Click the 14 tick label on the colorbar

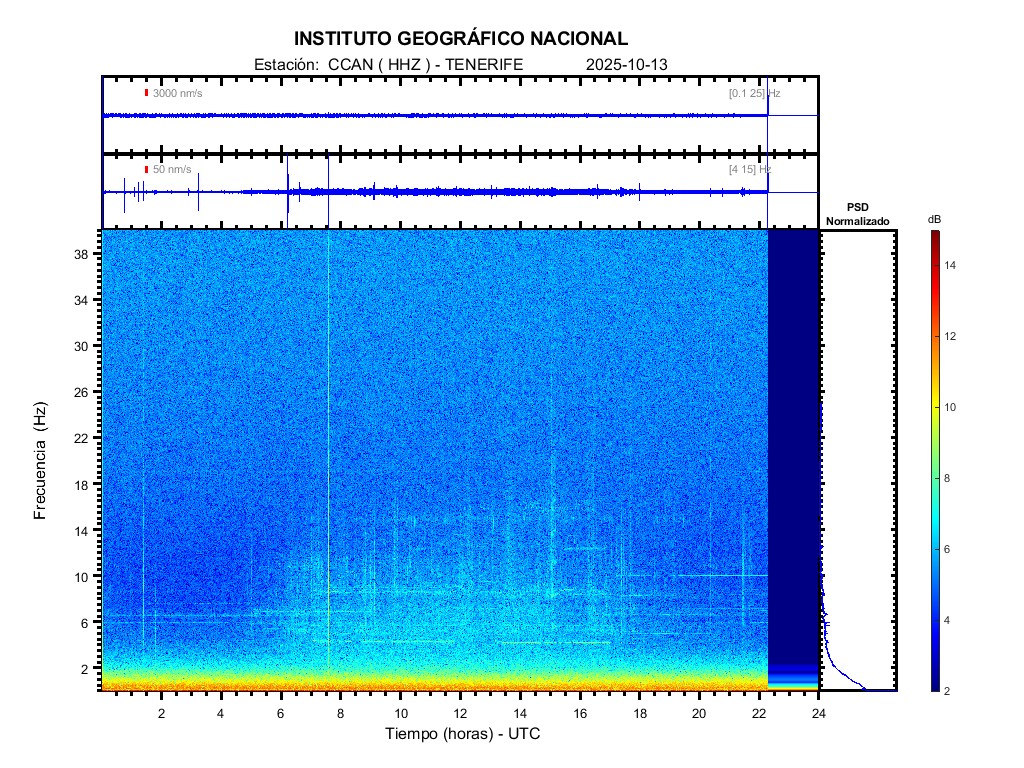pos(952,265)
